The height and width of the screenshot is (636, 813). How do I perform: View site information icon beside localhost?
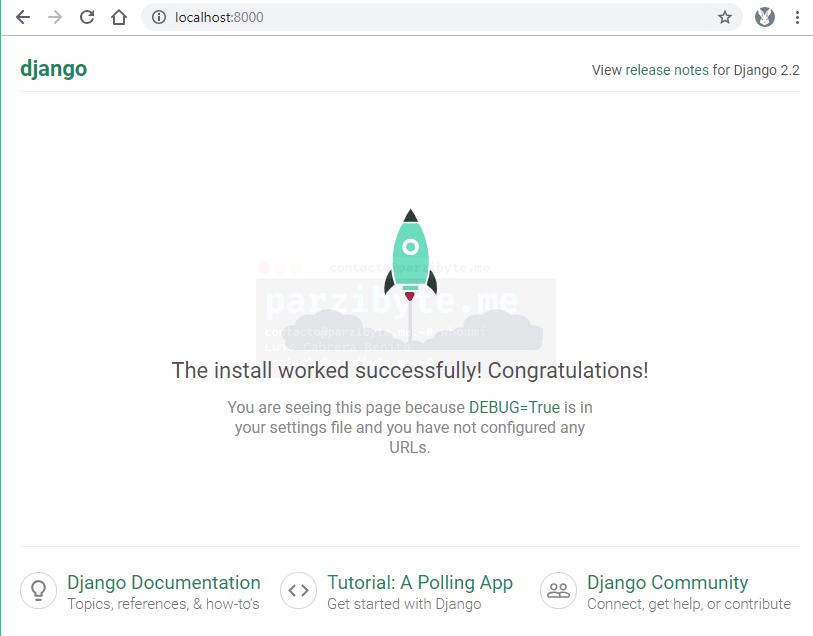click(x=159, y=17)
